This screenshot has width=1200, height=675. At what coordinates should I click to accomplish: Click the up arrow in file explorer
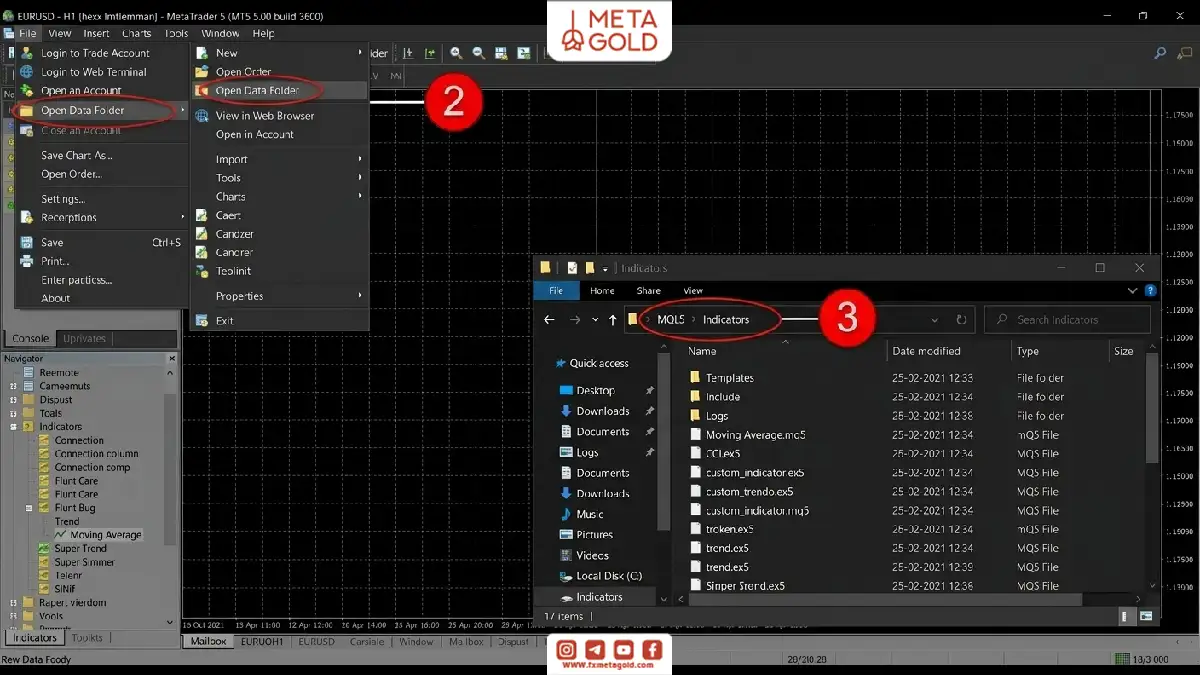click(x=613, y=320)
